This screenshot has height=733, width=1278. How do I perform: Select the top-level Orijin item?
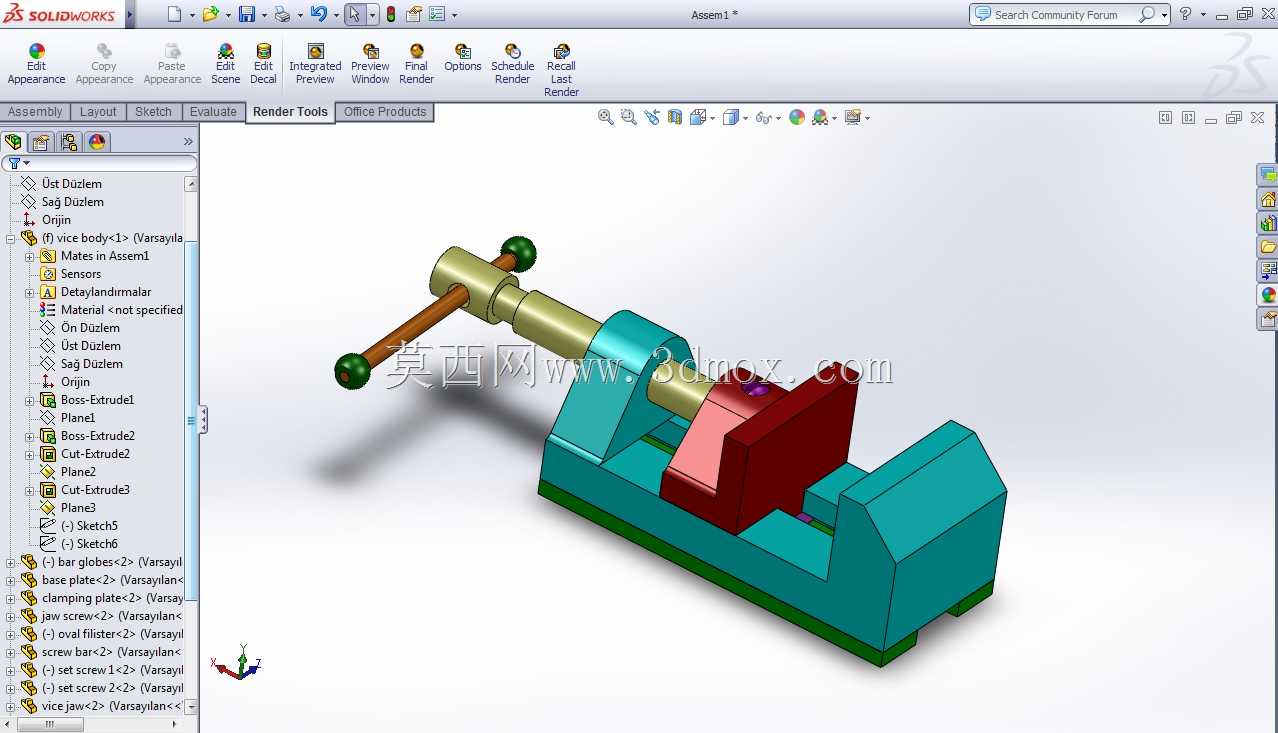(56, 220)
